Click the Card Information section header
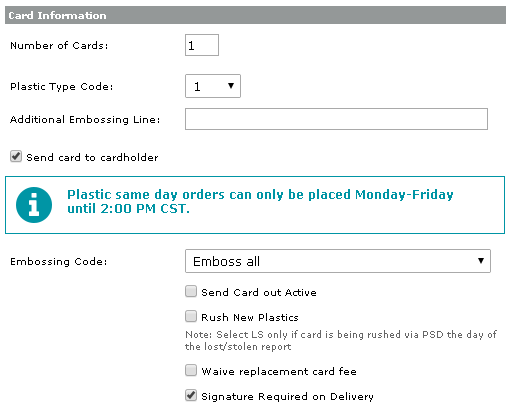This screenshot has height=407, width=514. pyautogui.click(x=255, y=15)
